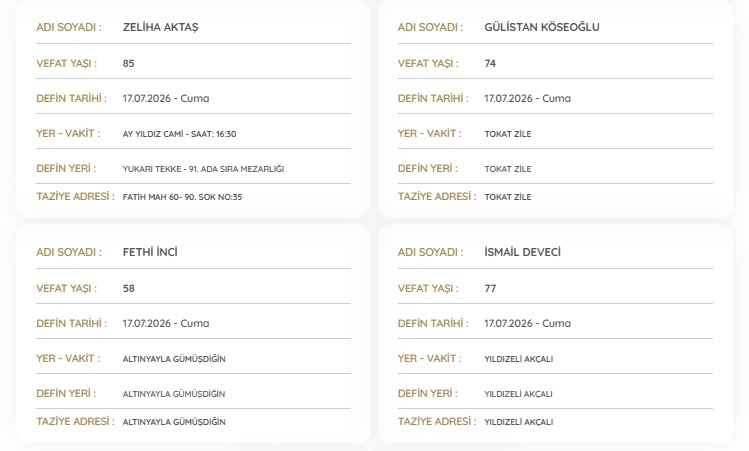The width and height of the screenshot is (749, 451).
Task: Click the name İSMAİL DEVECİ
Action: [523, 252]
